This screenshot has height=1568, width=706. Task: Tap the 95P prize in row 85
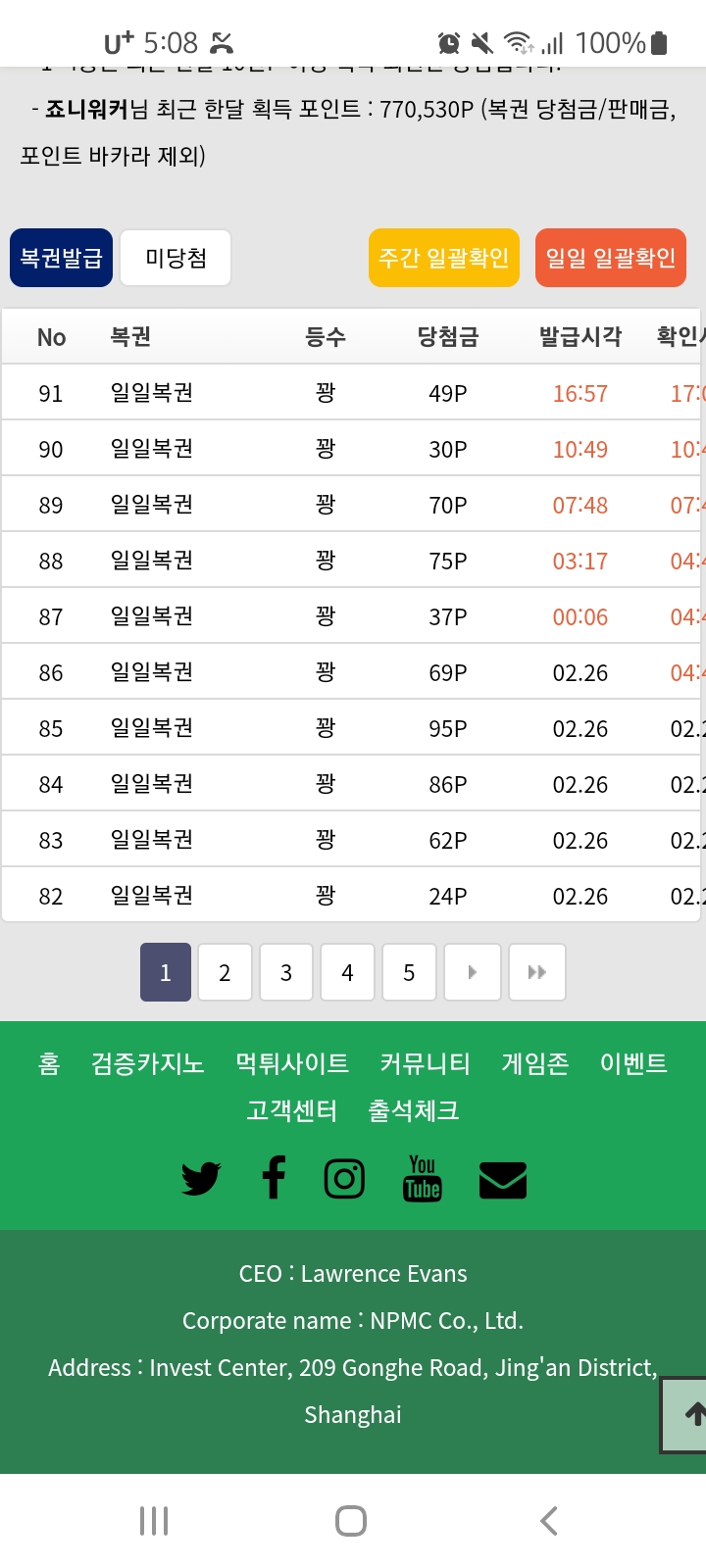448,729
